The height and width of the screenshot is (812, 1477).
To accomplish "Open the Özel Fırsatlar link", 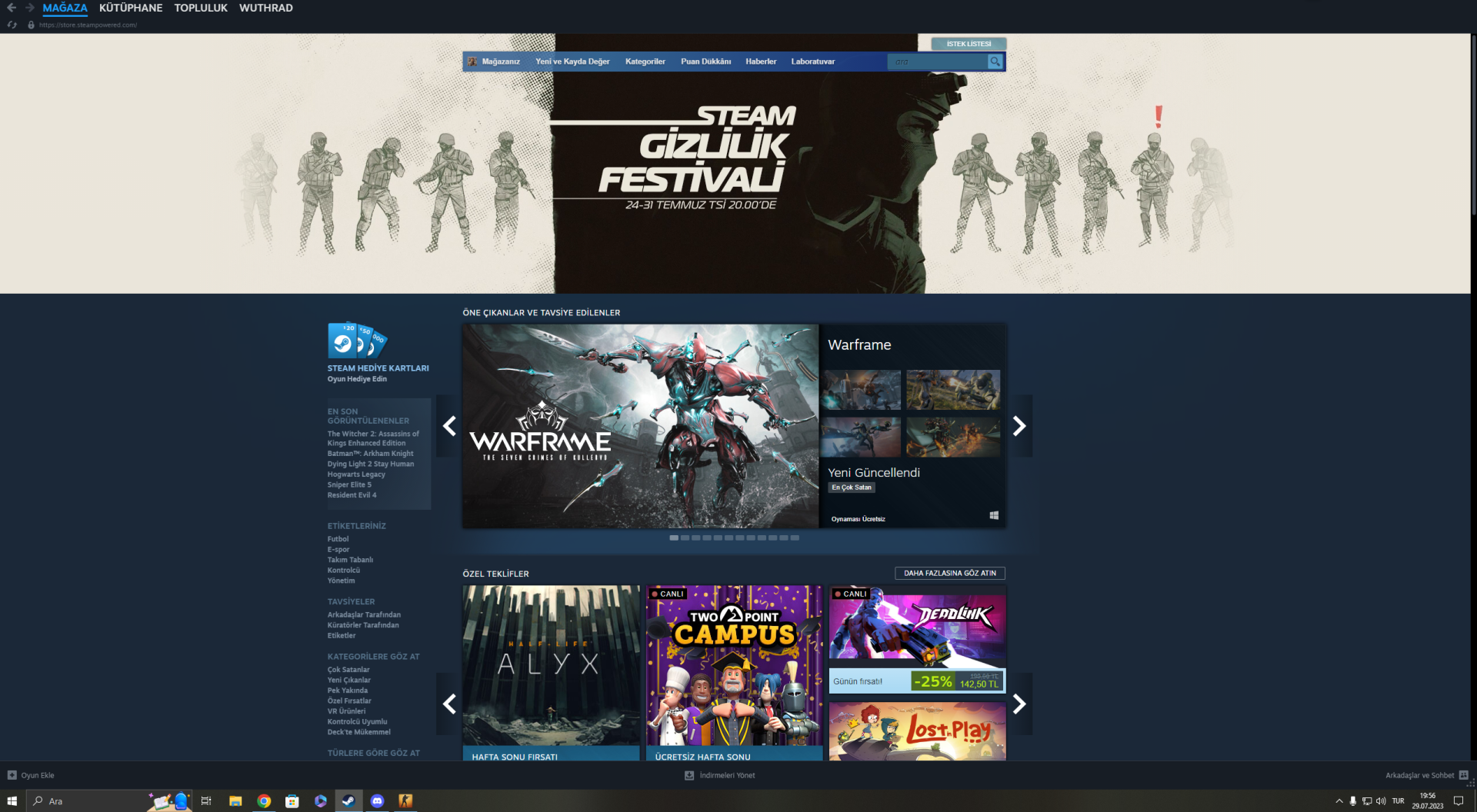I will [x=349, y=701].
